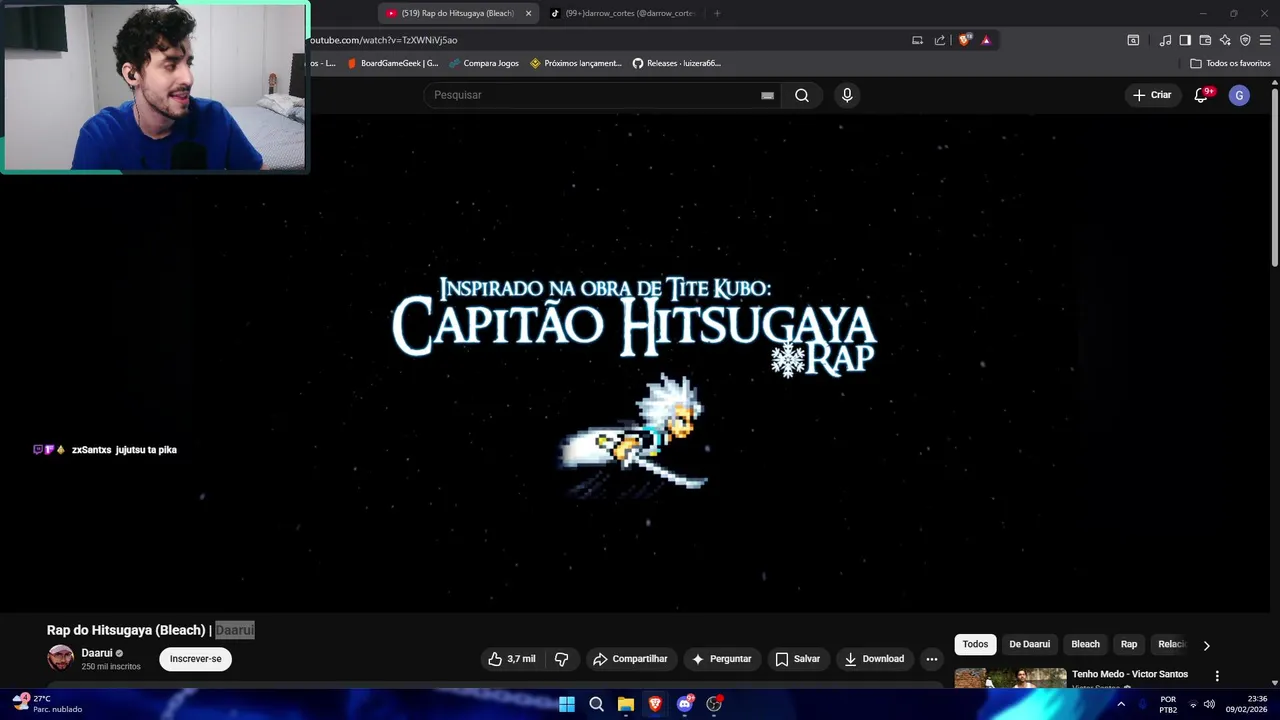Open the VPN shield toolbar icon
This screenshot has width=1280, height=720.
pyautogui.click(x=1245, y=40)
